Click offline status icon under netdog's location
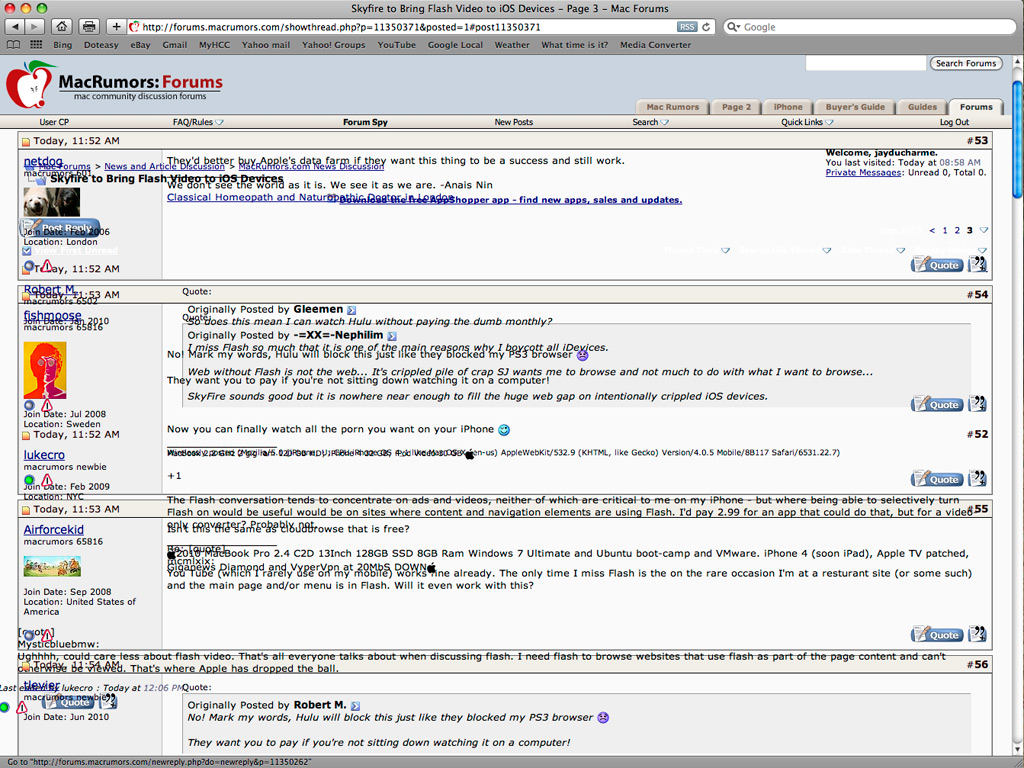This screenshot has height=768, width=1024. [x=29, y=266]
